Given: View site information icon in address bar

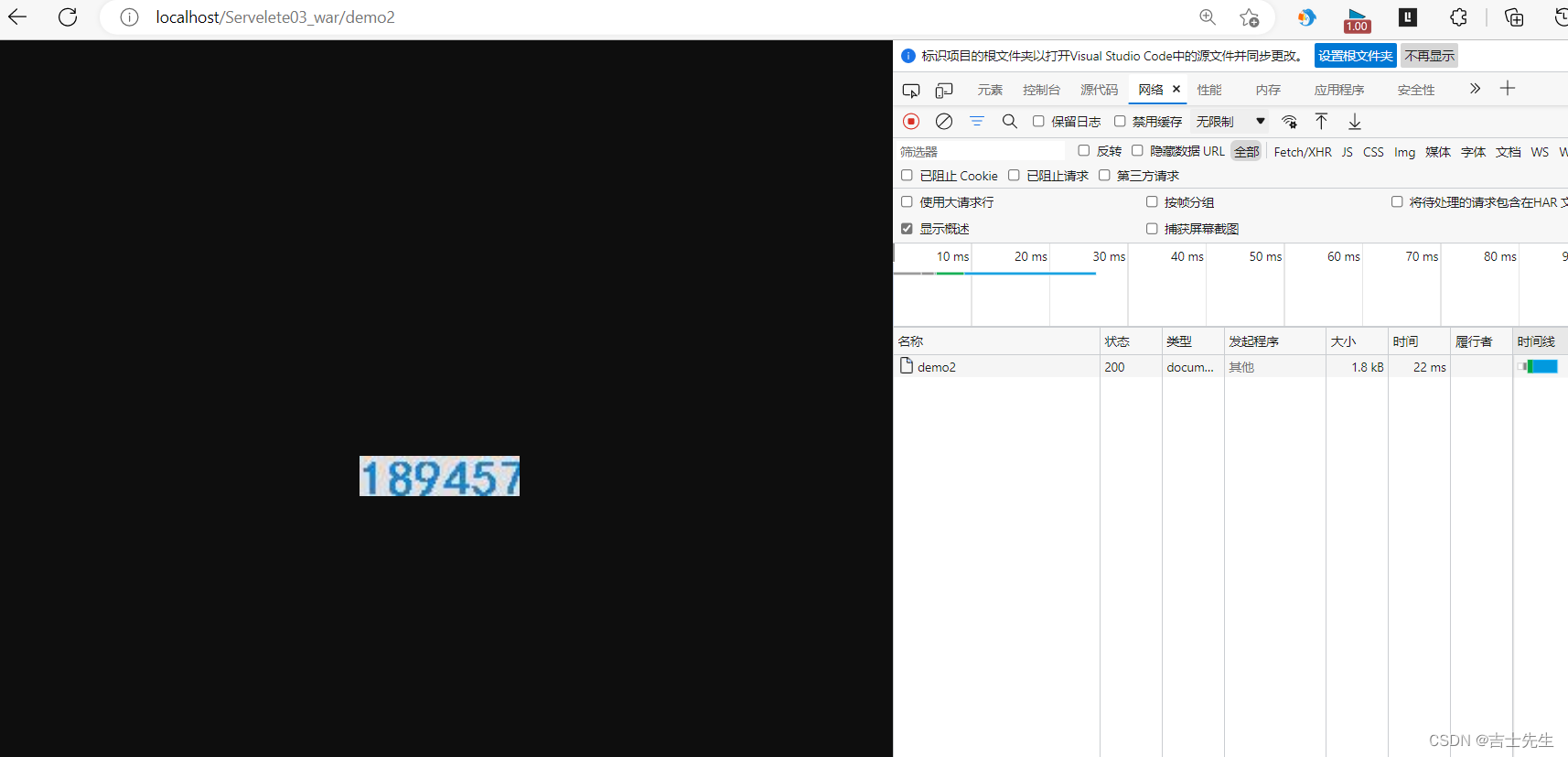Looking at the screenshot, I should (x=129, y=17).
